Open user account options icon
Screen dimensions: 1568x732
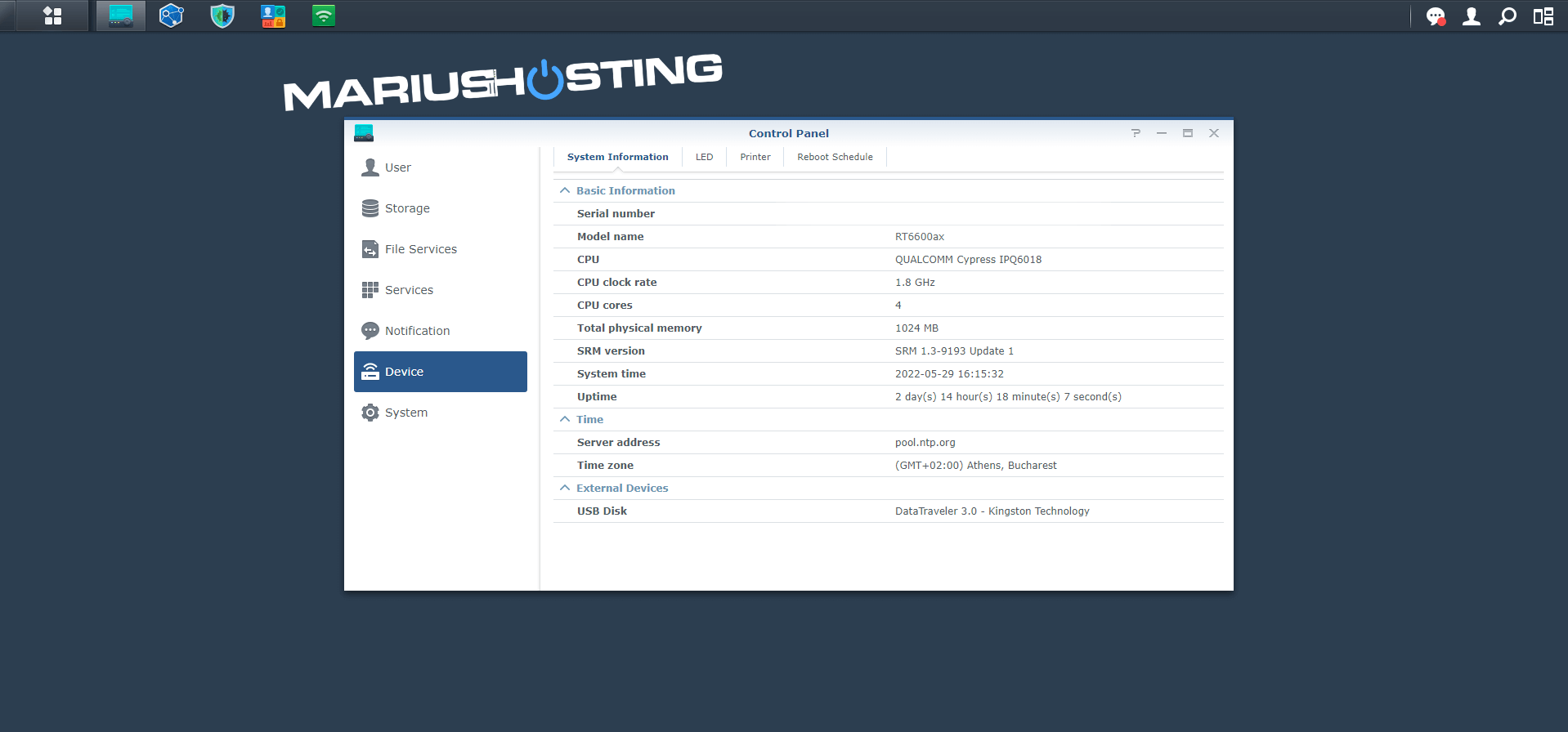click(x=1472, y=16)
